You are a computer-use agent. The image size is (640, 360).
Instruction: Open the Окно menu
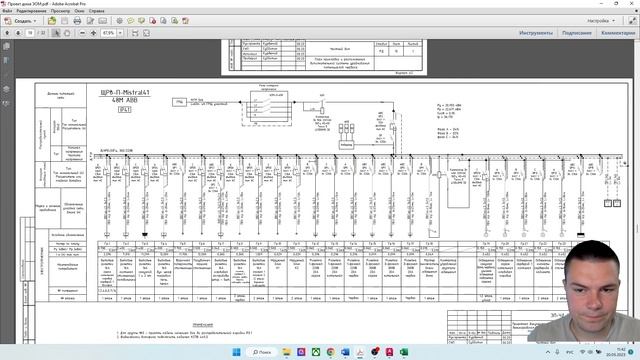(x=79, y=11)
